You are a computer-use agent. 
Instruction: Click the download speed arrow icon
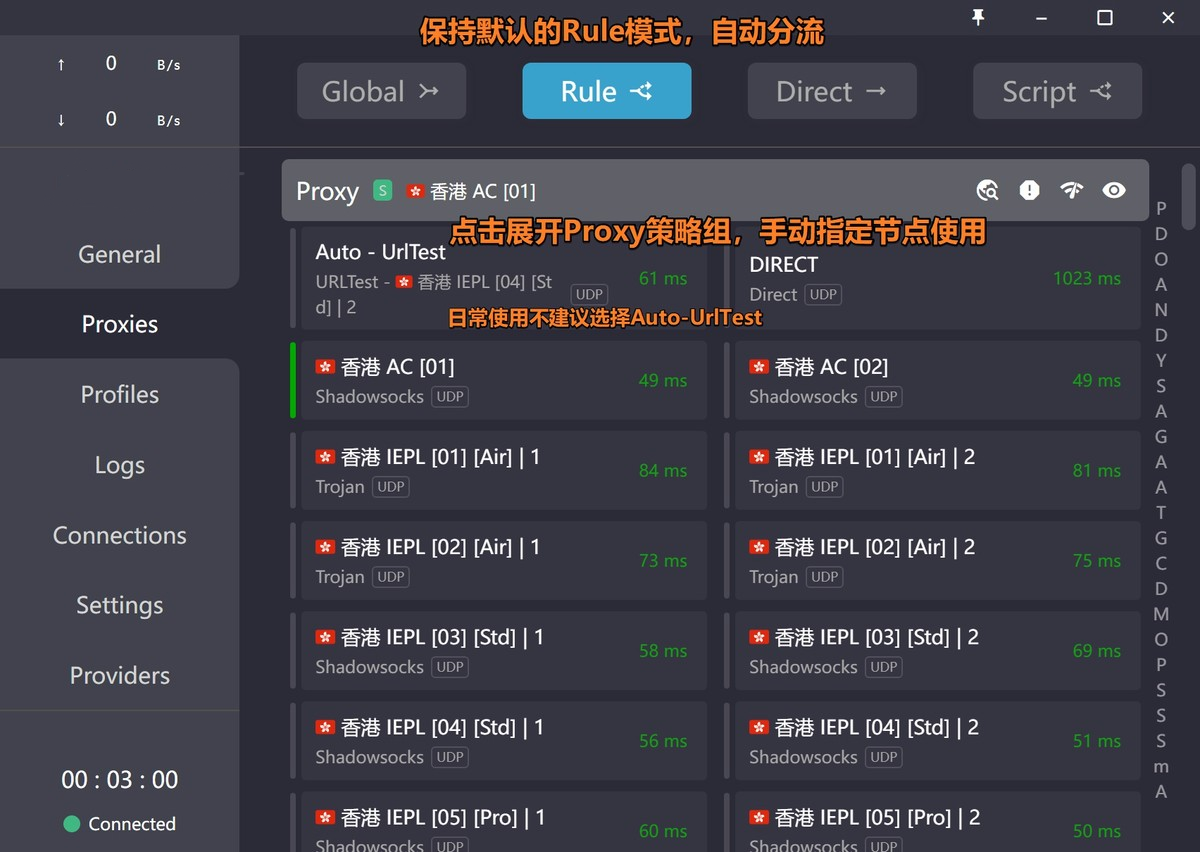(61, 120)
